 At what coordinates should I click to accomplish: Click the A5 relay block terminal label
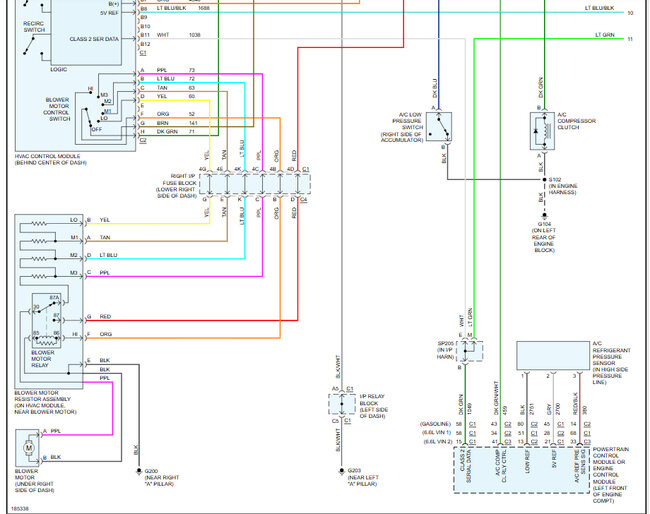[335, 389]
